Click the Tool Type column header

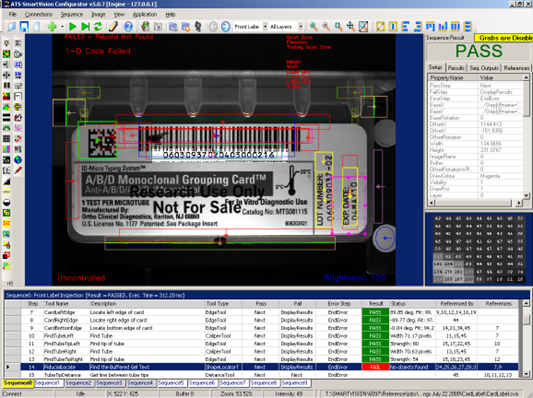[x=223, y=304]
